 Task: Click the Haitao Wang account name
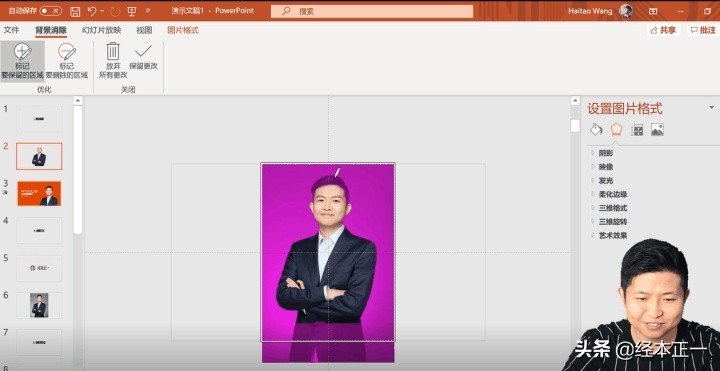coord(590,11)
